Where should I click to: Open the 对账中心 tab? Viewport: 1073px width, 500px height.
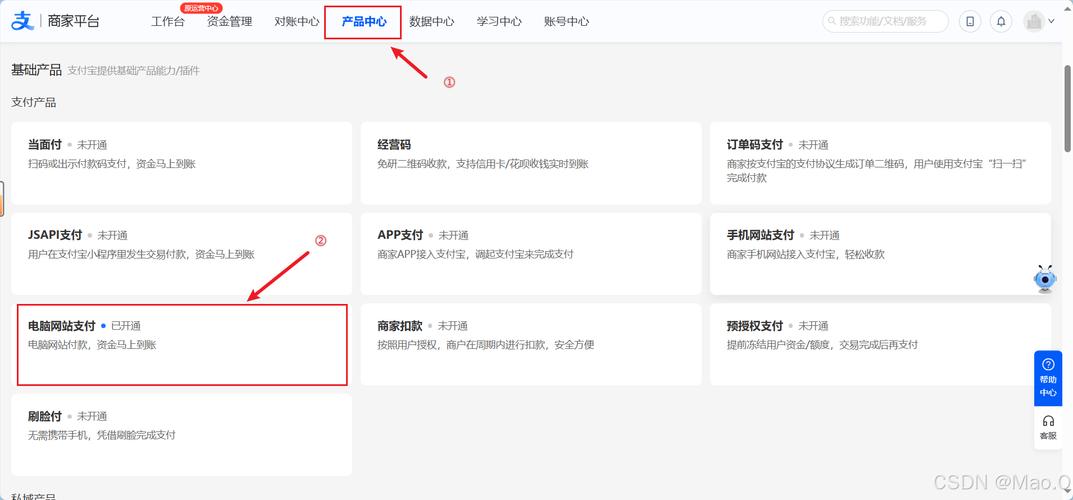click(296, 21)
